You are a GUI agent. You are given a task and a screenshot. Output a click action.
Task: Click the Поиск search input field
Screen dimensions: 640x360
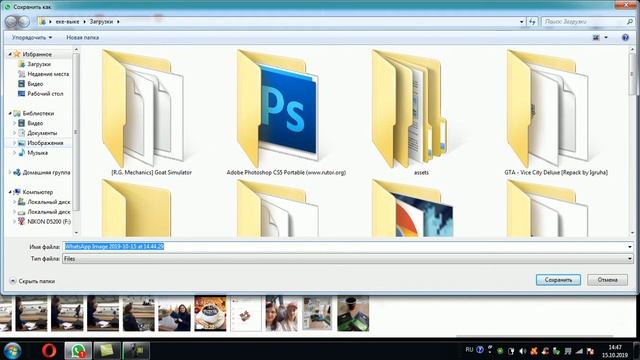[x=584, y=22]
